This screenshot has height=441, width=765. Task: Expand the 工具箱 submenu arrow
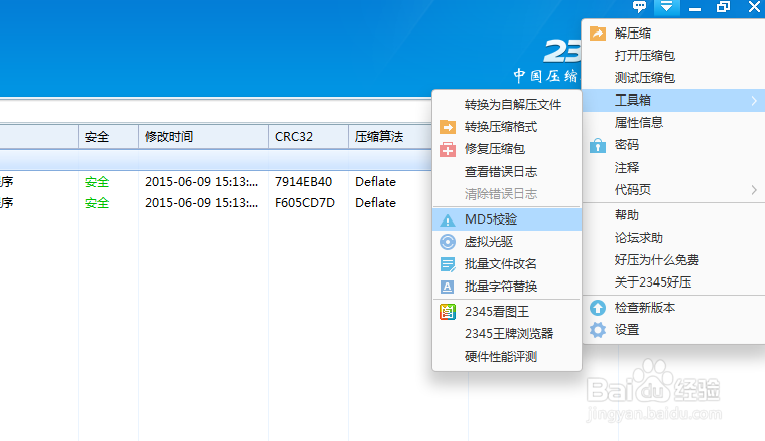click(754, 100)
